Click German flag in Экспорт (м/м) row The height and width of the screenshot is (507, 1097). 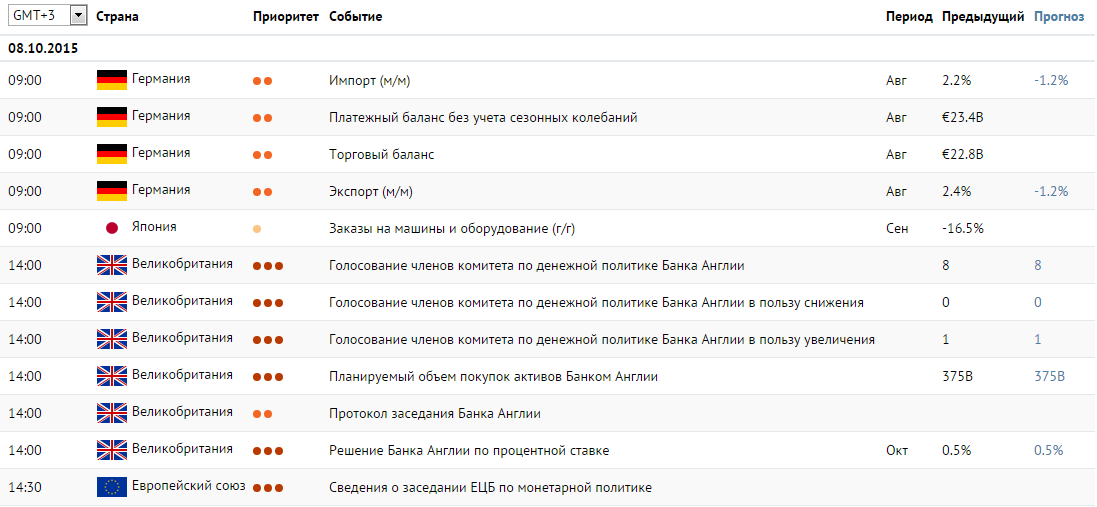(111, 190)
